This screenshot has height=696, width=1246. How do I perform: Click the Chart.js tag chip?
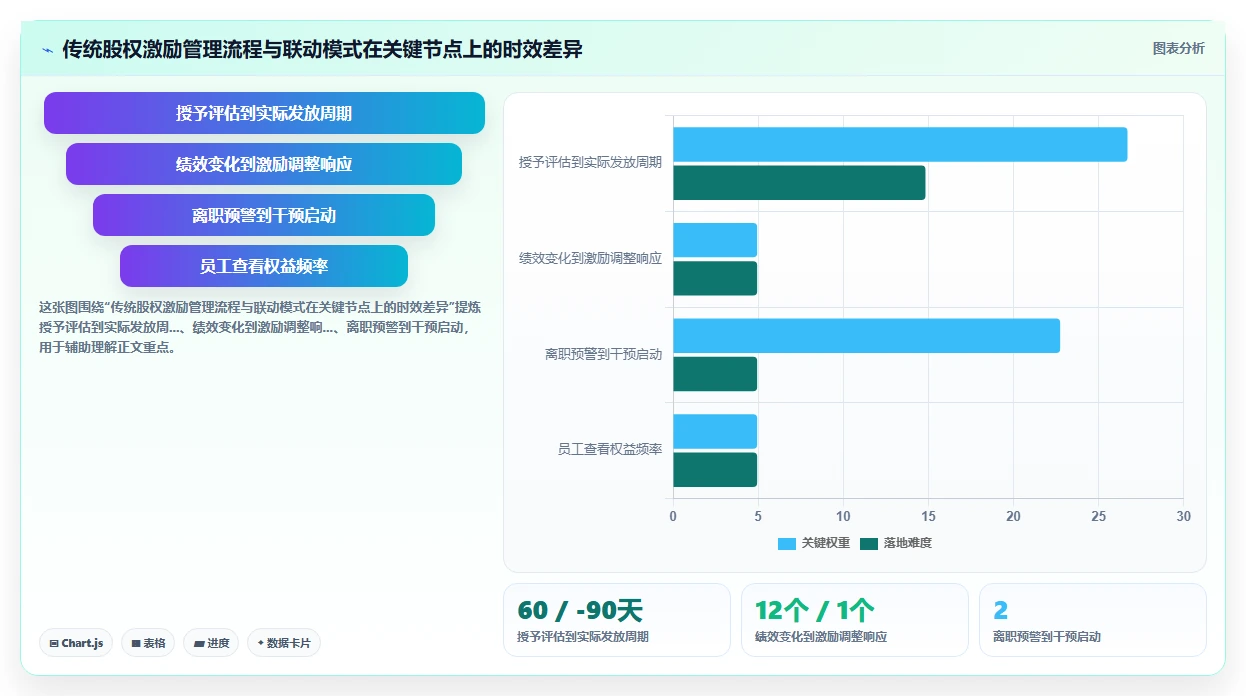pos(76,643)
